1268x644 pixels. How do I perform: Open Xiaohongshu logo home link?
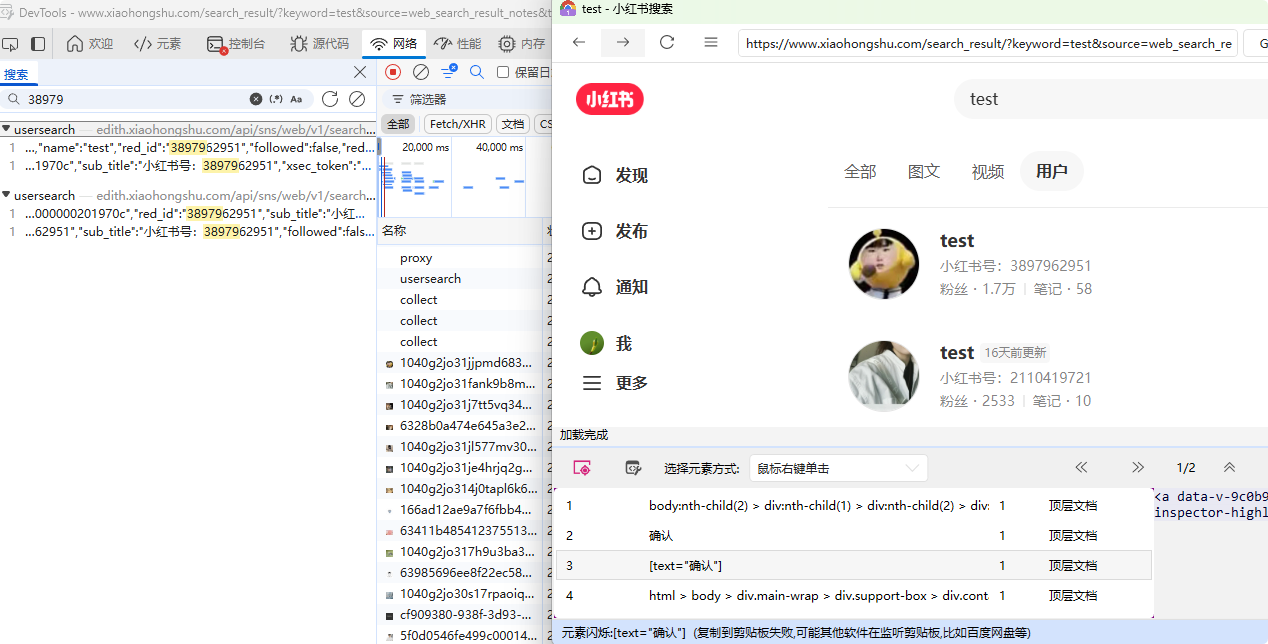(609, 99)
